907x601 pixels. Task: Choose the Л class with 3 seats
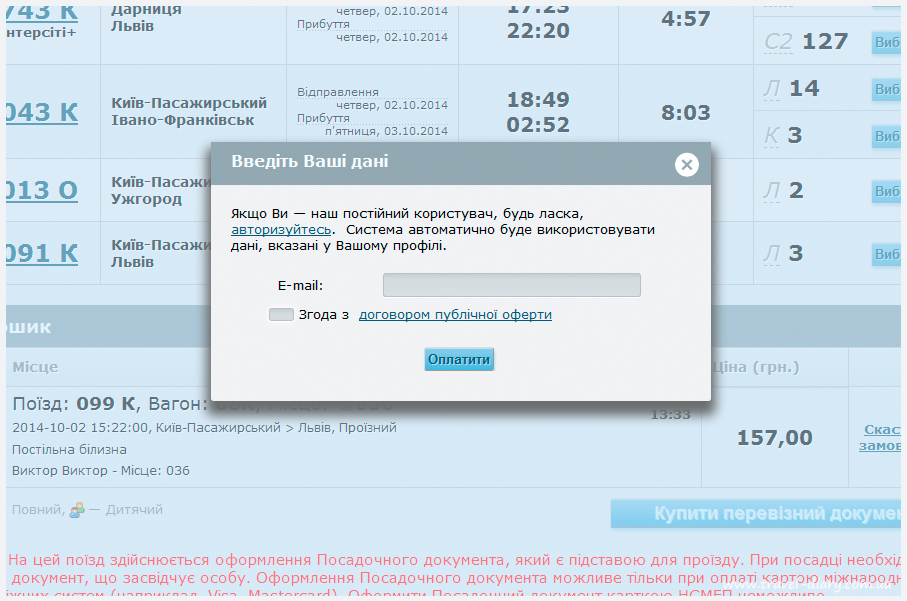tap(888, 254)
